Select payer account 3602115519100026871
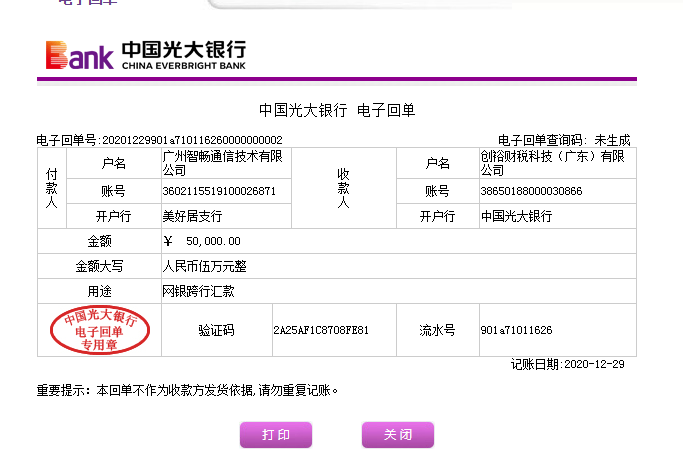 [x=219, y=191]
